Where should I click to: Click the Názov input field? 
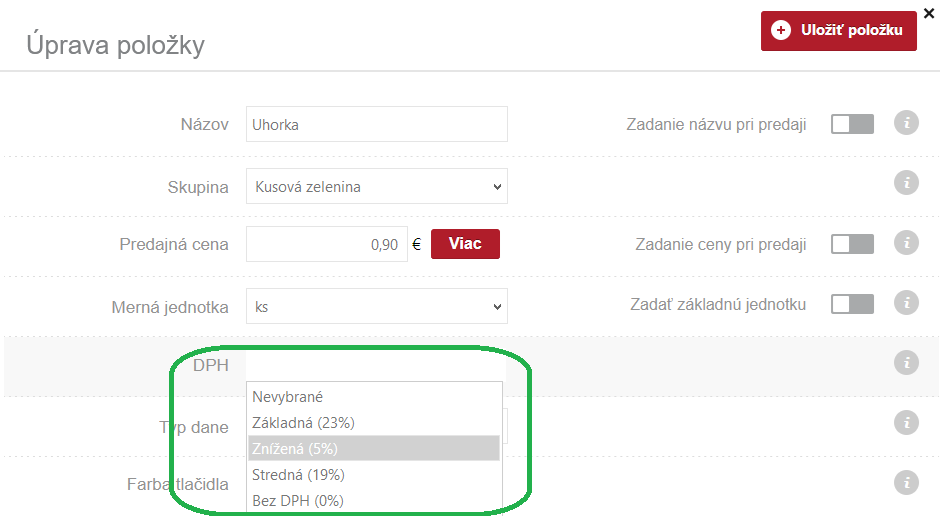[x=376, y=125]
